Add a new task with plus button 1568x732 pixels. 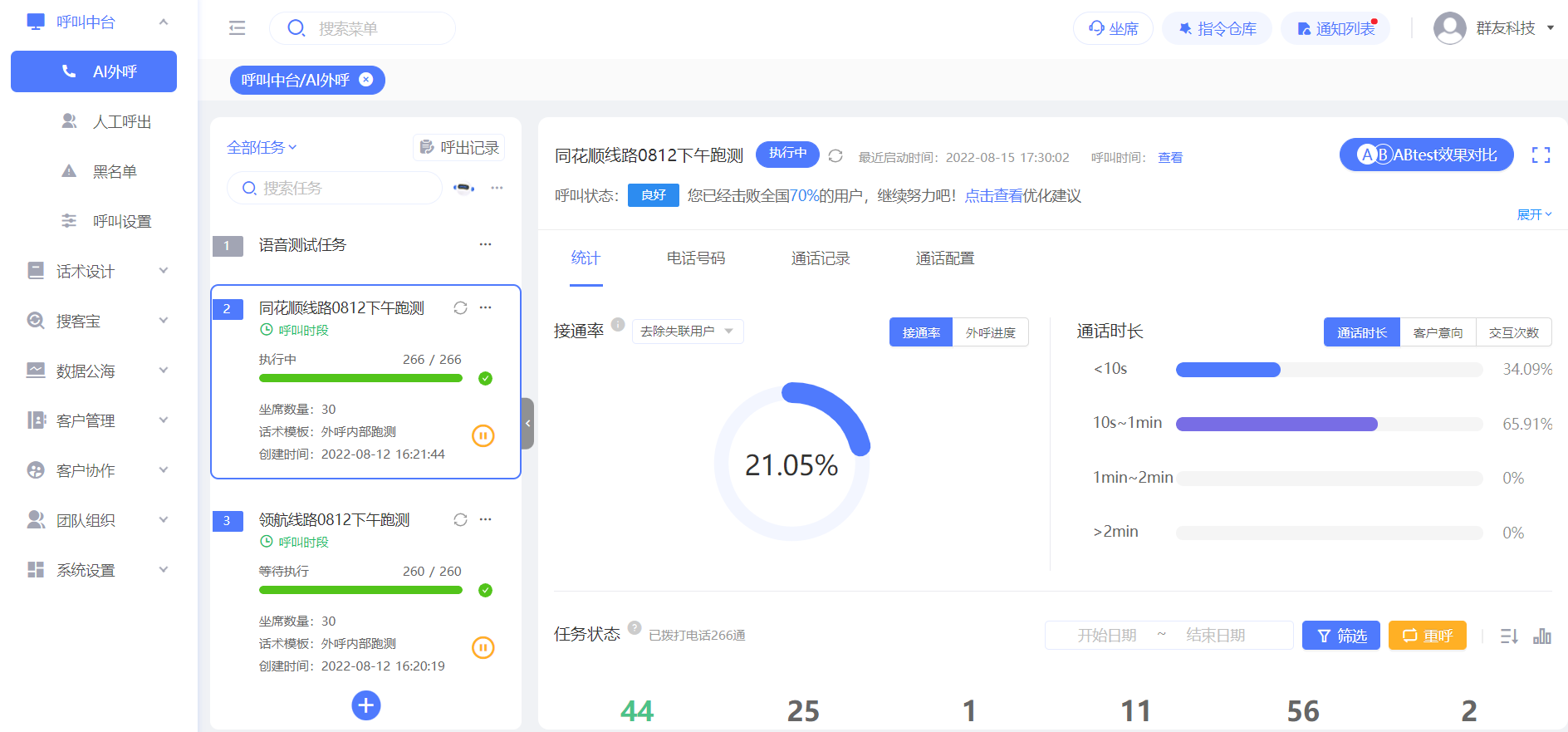pos(366,705)
